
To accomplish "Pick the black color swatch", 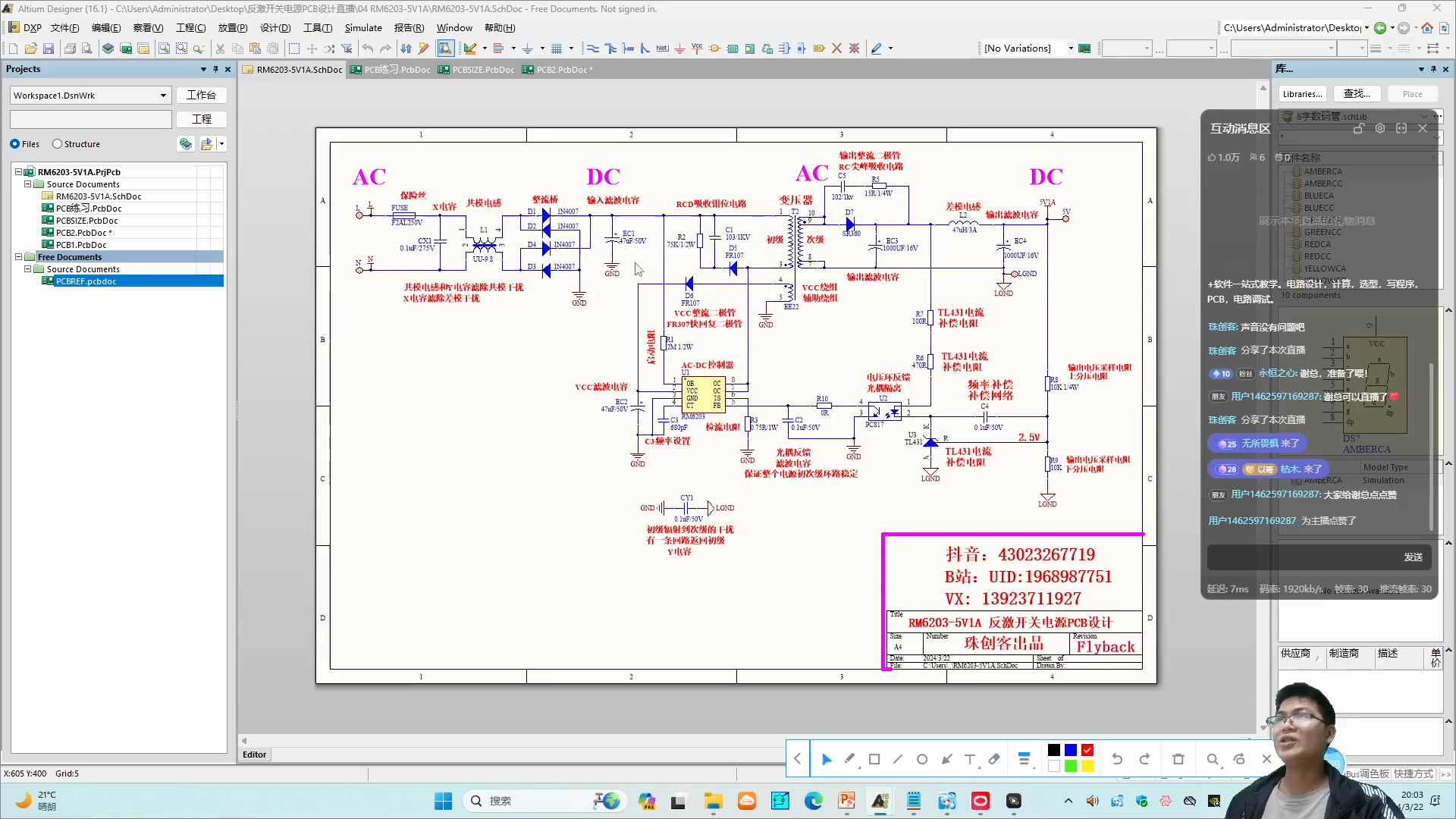I will (x=1054, y=751).
